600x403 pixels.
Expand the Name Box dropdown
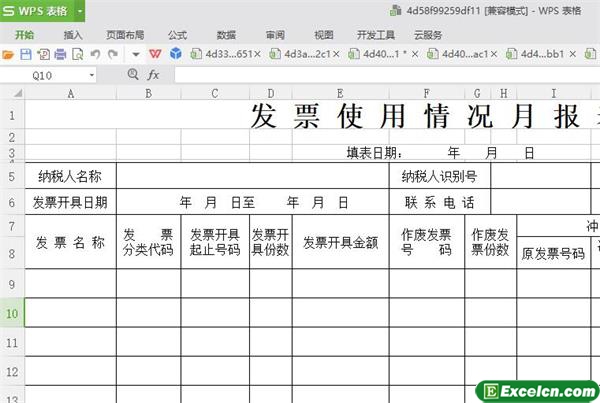pos(92,75)
